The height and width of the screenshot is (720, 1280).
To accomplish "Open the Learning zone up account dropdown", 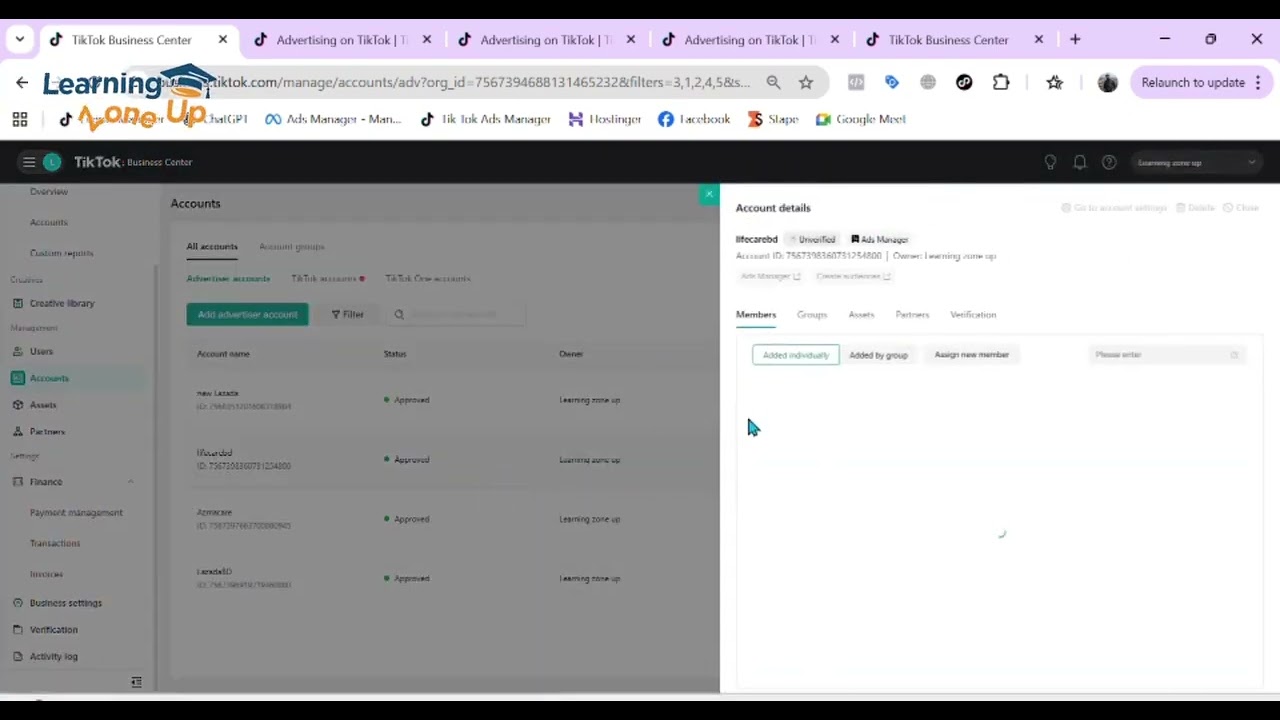I will tap(1196, 162).
